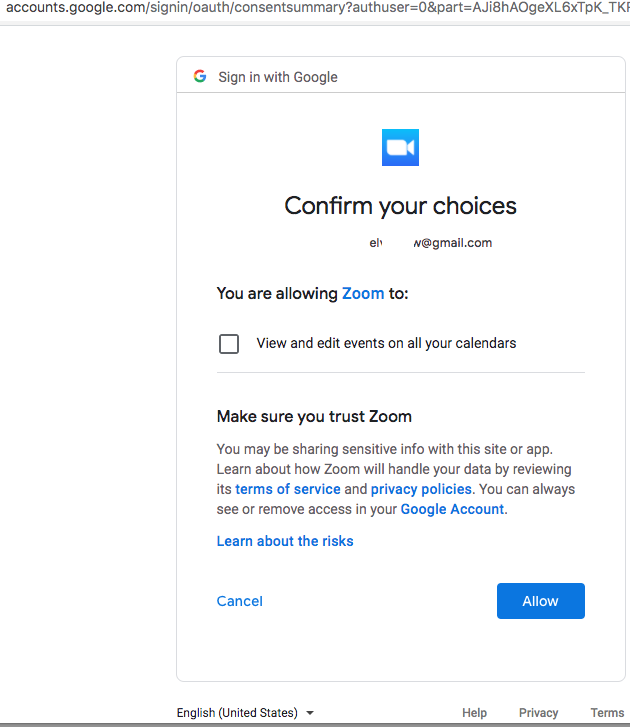Click the Sign in with Google header text

point(278,77)
